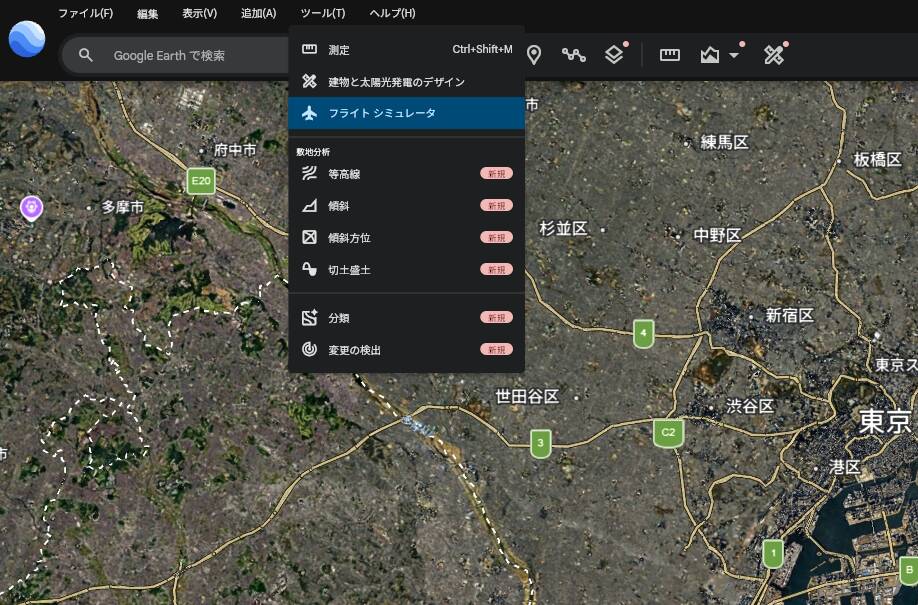The image size is (918, 605).
Task: Click the Google Earth logo icon
Action: [x=27, y=39]
